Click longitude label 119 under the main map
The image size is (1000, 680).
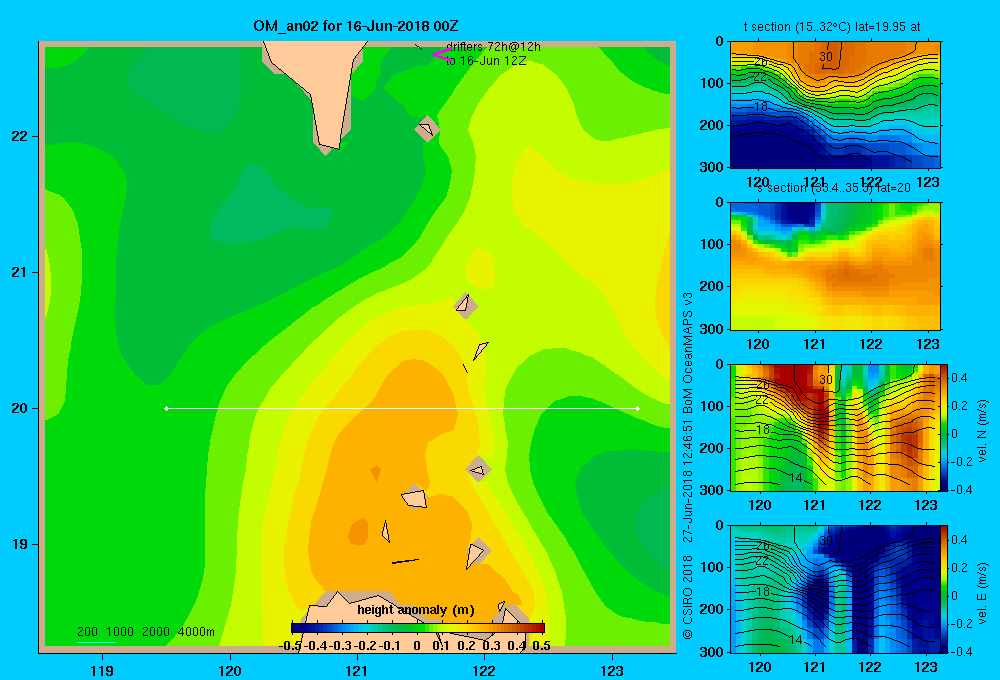pos(102,670)
